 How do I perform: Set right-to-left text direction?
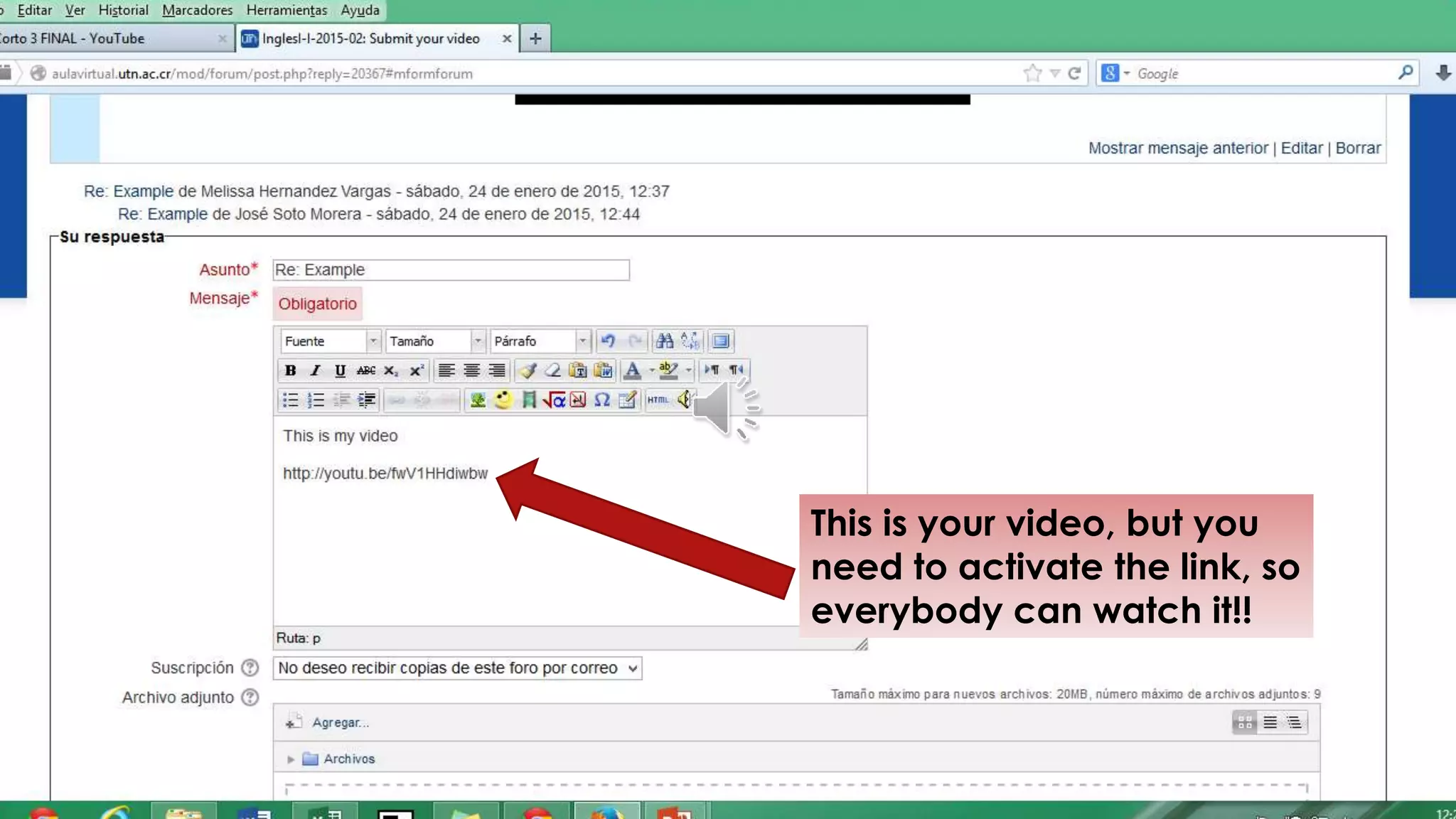point(737,370)
